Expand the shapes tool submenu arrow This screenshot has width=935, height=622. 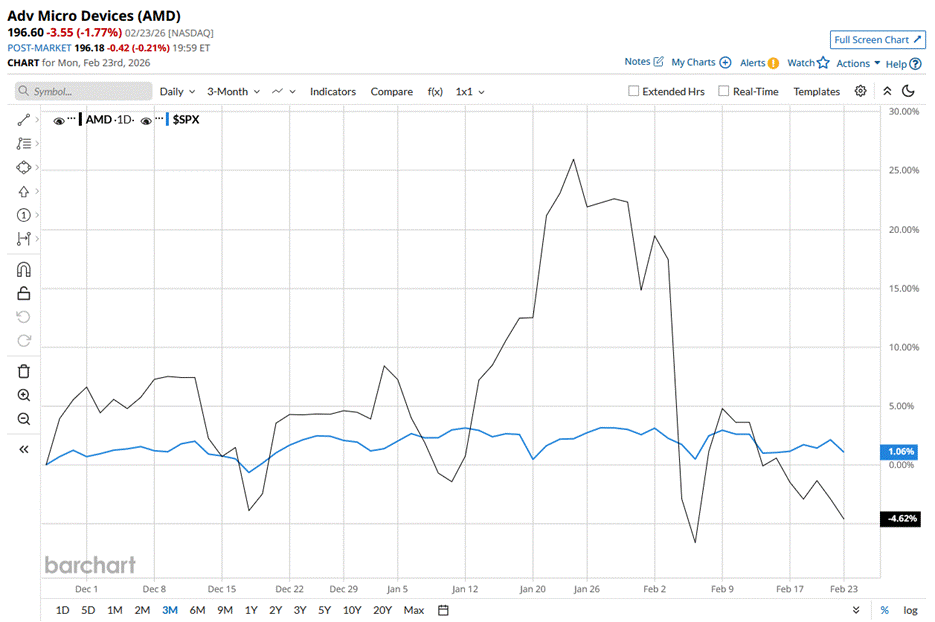tap(37, 168)
